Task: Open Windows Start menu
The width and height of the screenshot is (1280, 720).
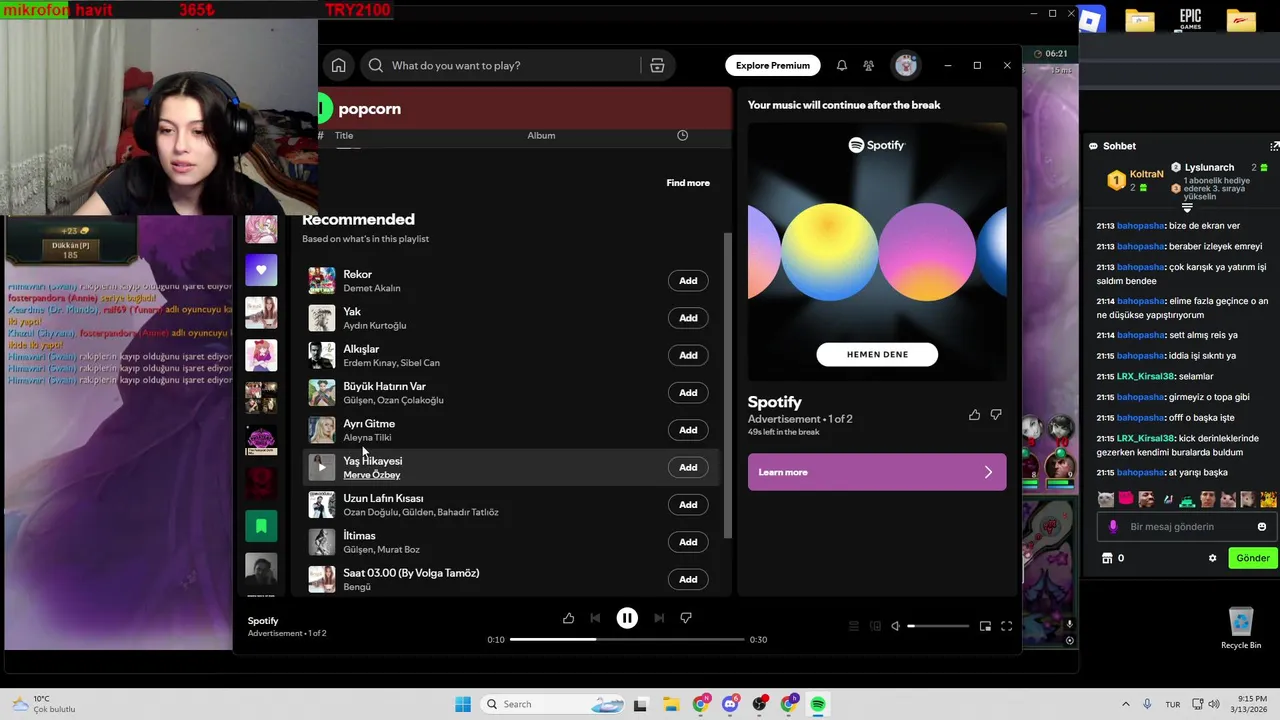Action: [463, 704]
